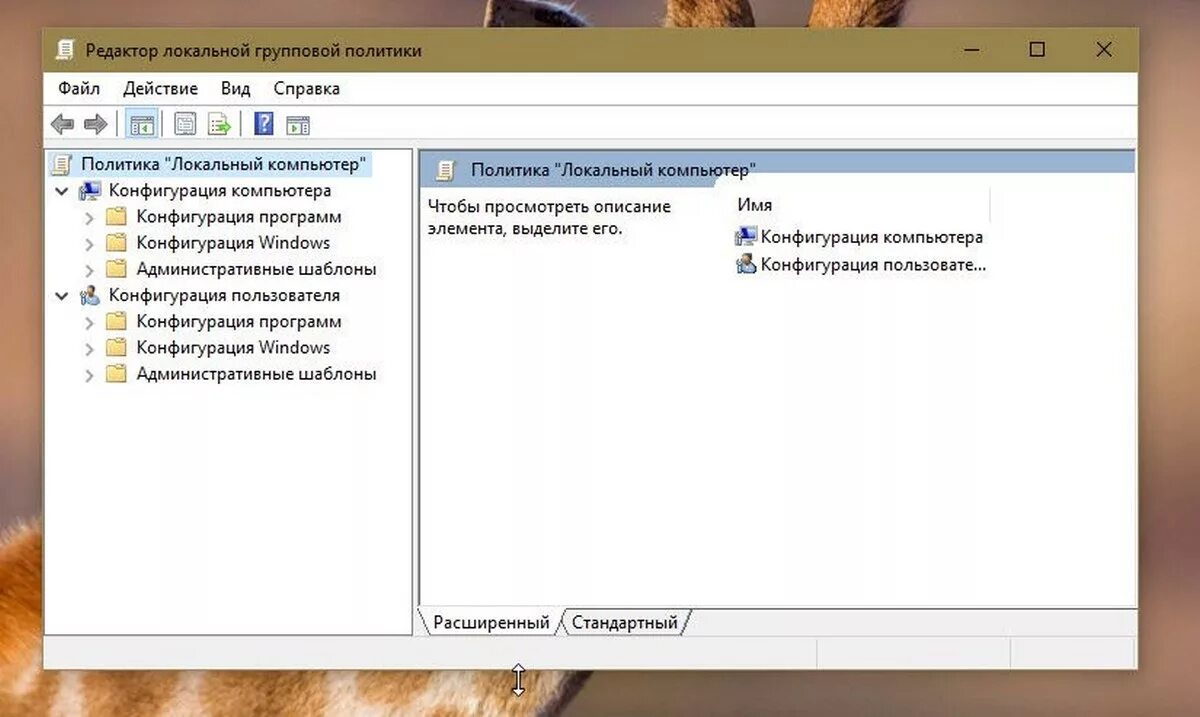This screenshot has width=1200, height=717.
Task: Click computer icon in right pane list
Action: tap(746, 237)
